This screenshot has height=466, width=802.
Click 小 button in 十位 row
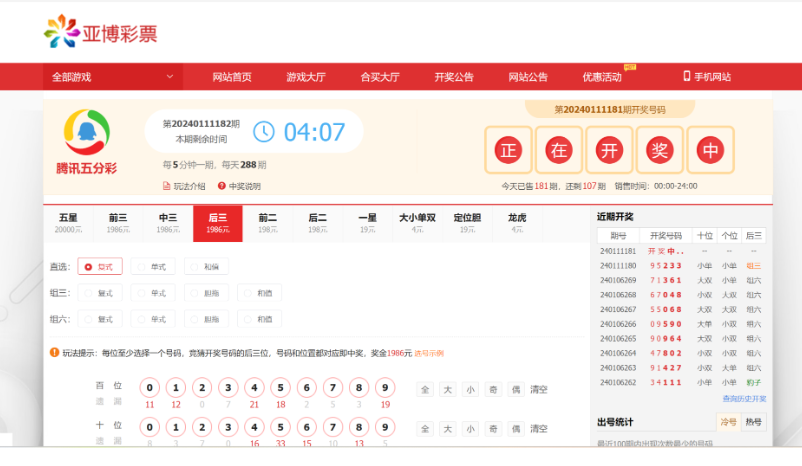coord(471,429)
